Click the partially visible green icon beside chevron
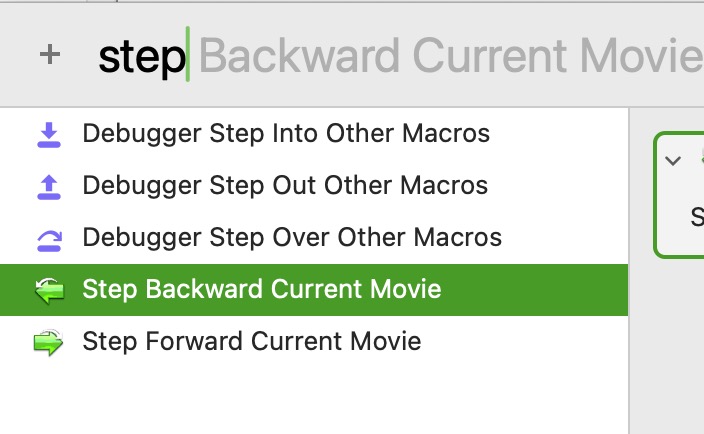Screen dimensions: 704x434 click(x=702, y=158)
